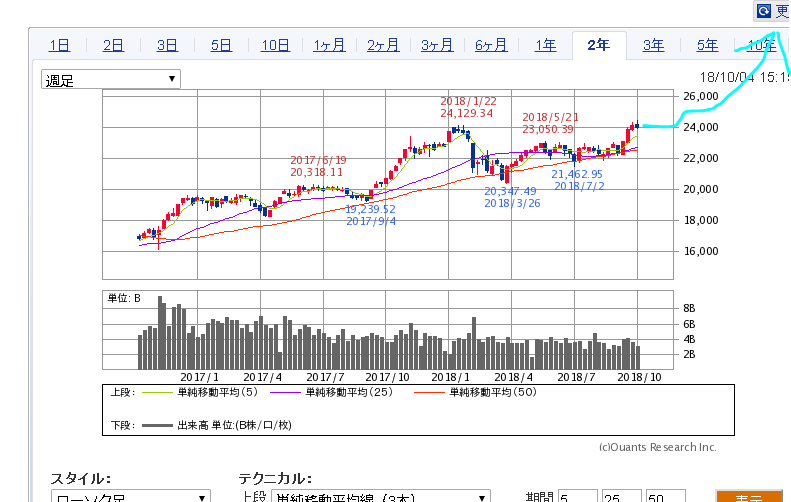
Task: Open the スタイル chart style dropdown
Action: (131, 496)
